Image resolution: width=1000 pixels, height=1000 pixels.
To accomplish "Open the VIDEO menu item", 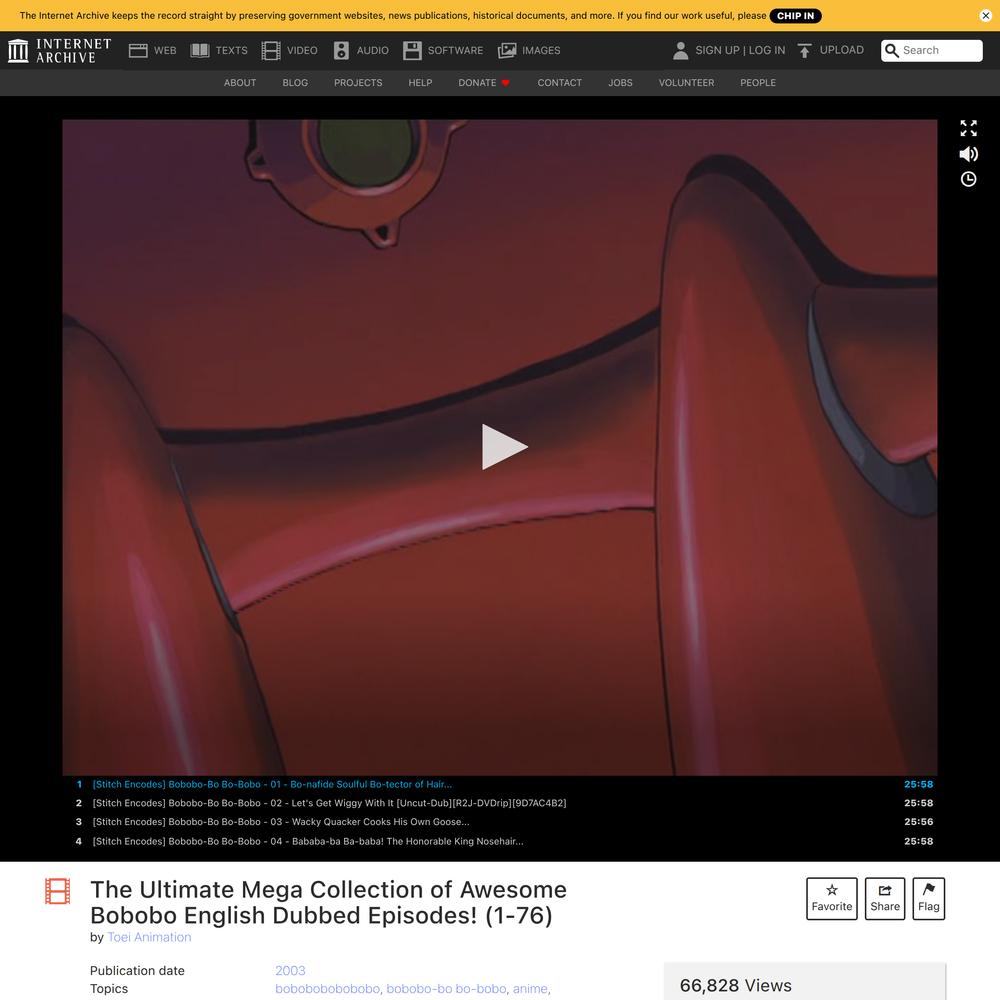I will [302, 50].
